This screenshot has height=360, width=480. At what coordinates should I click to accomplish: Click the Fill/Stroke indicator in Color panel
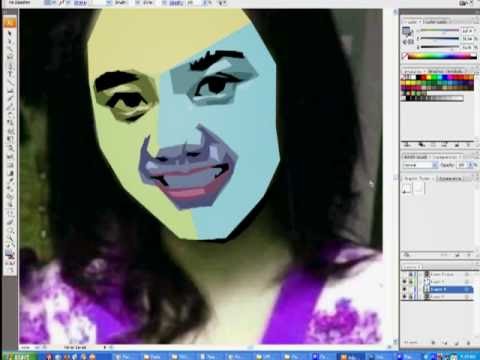tap(407, 32)
